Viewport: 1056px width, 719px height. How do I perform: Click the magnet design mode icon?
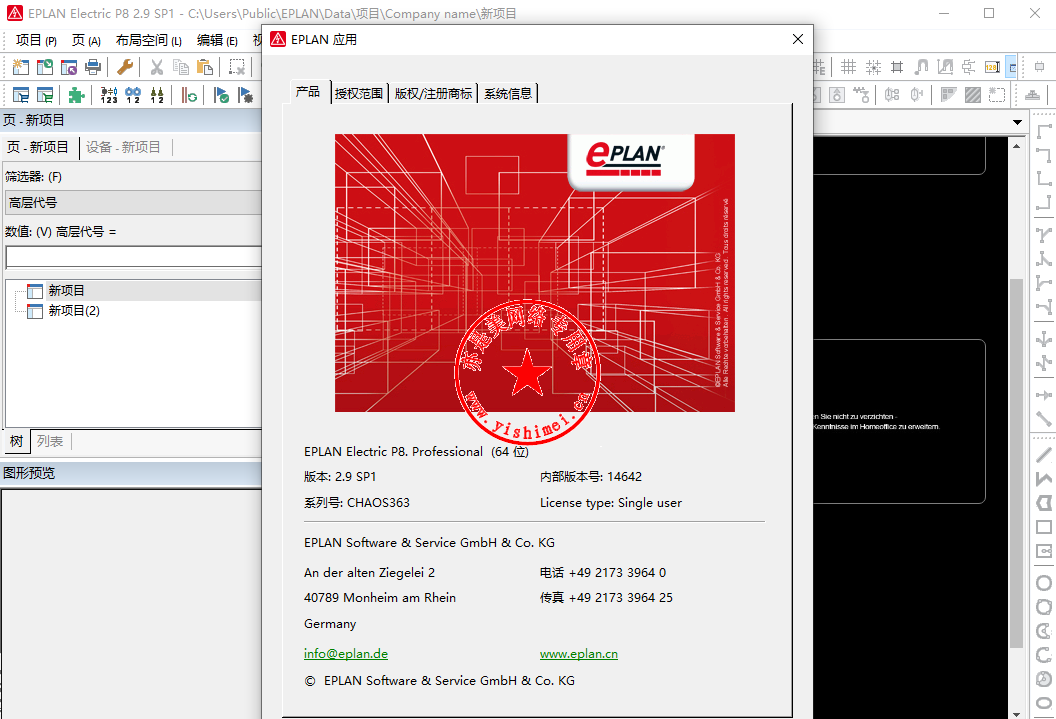tap(921, 67)
